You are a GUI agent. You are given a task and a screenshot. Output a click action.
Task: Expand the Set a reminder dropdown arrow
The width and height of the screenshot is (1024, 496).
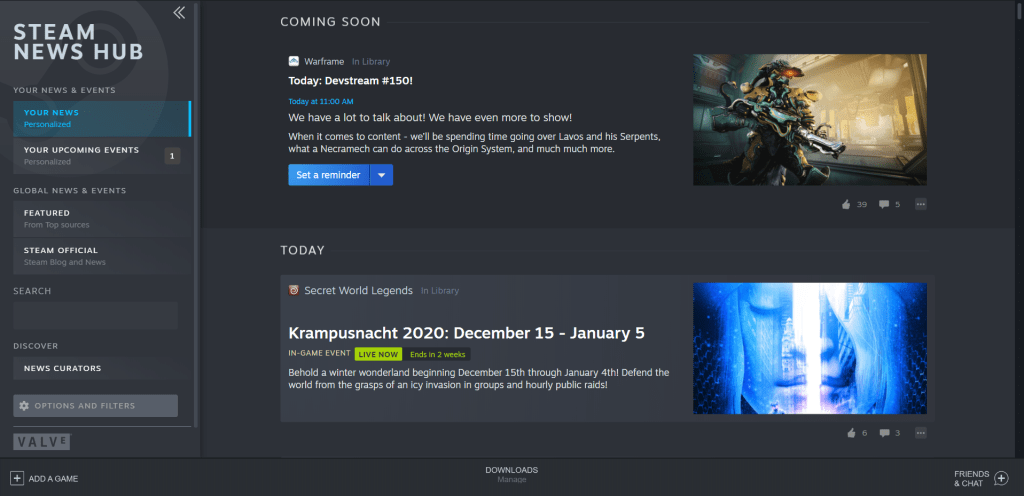pyautogui.click(x=381, y=175)
